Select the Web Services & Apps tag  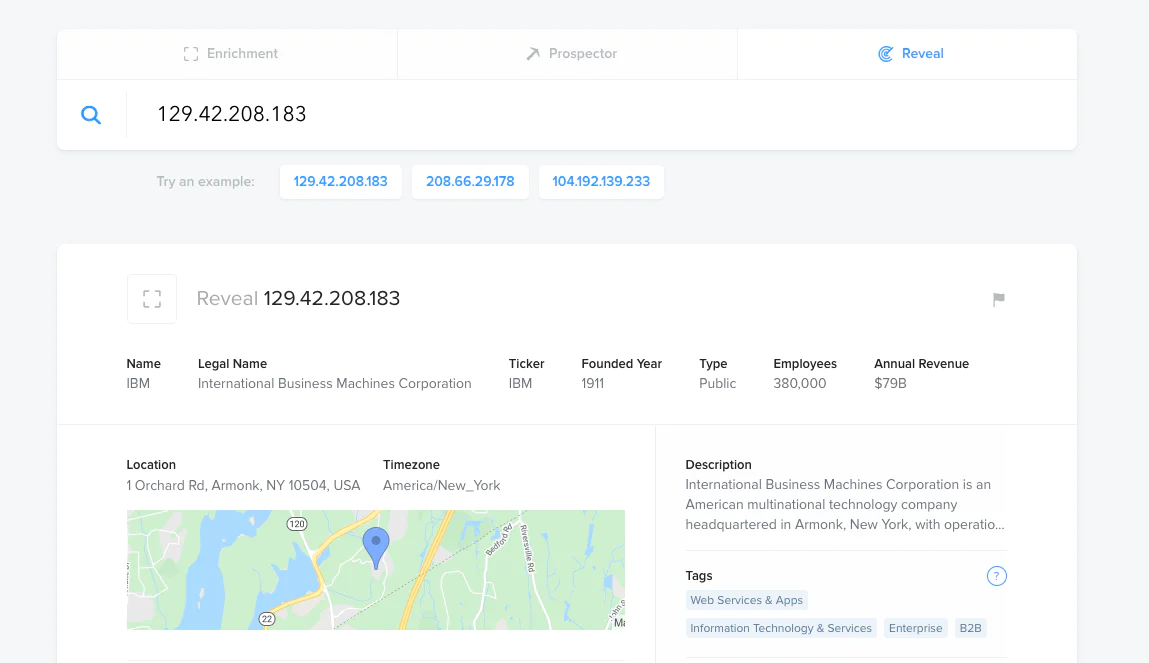point(747,600)
